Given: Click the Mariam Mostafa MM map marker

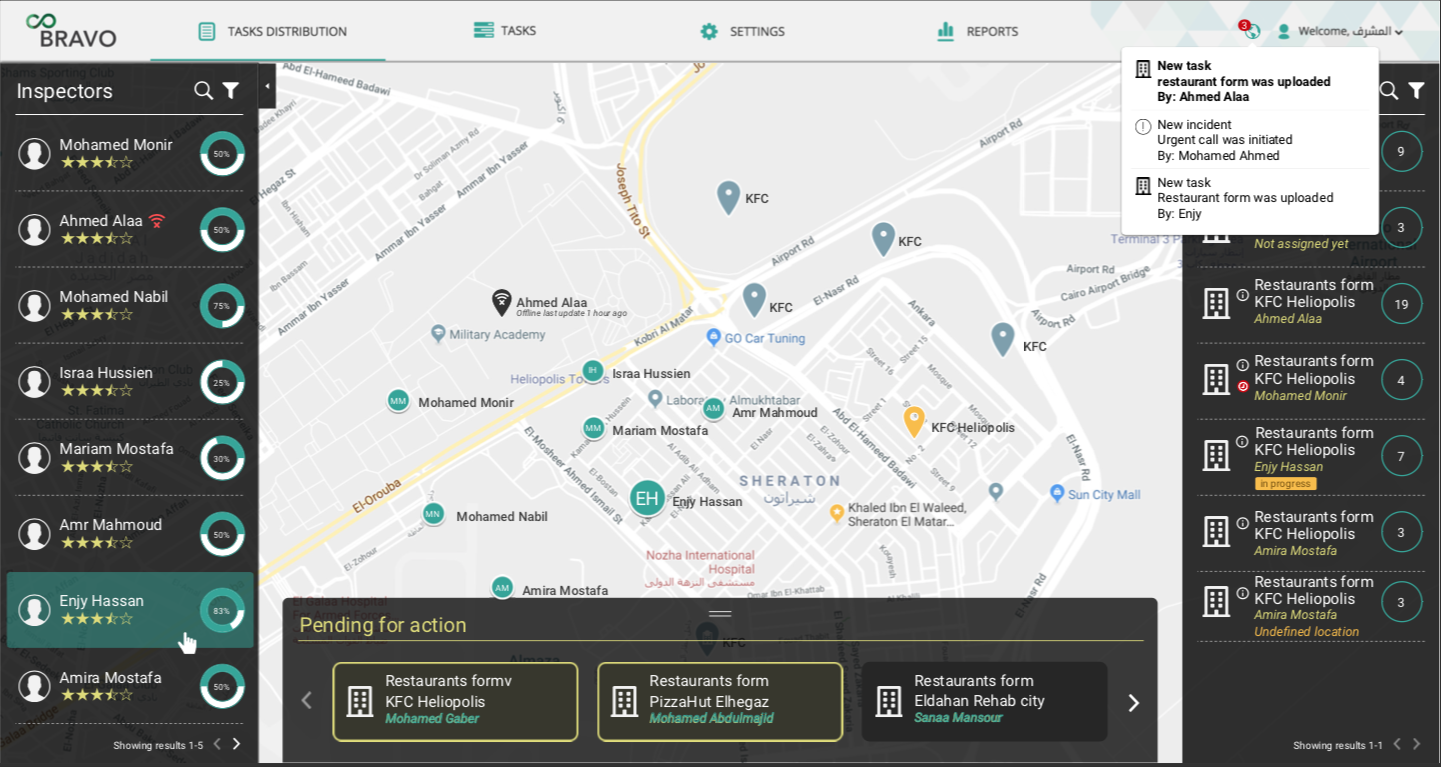Looking at the screenshot, I should coord(594,428).
